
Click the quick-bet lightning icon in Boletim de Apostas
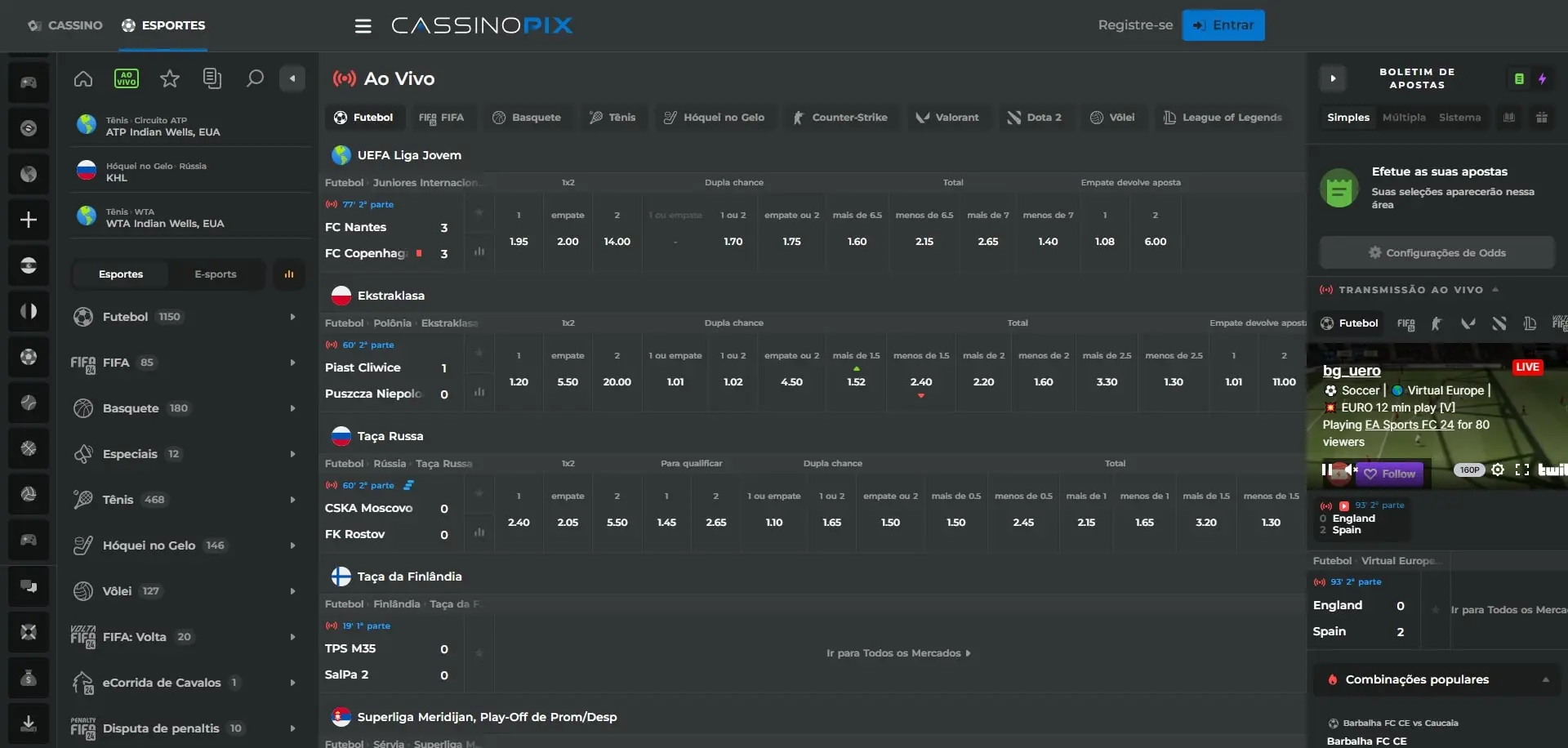point(1543,78)
